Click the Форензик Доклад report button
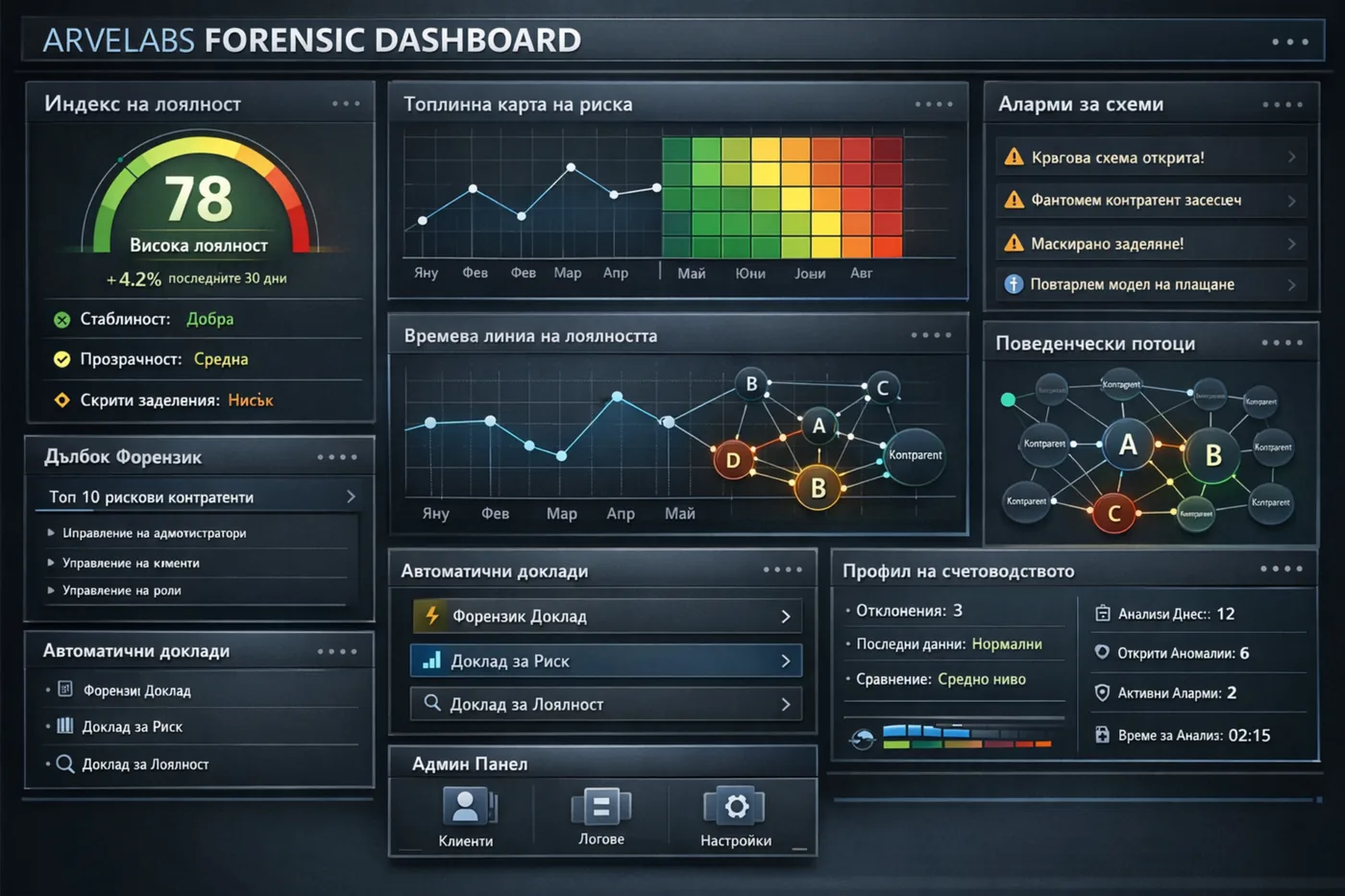This screenshot has width=1345, height=896. (x=605, y=616)
